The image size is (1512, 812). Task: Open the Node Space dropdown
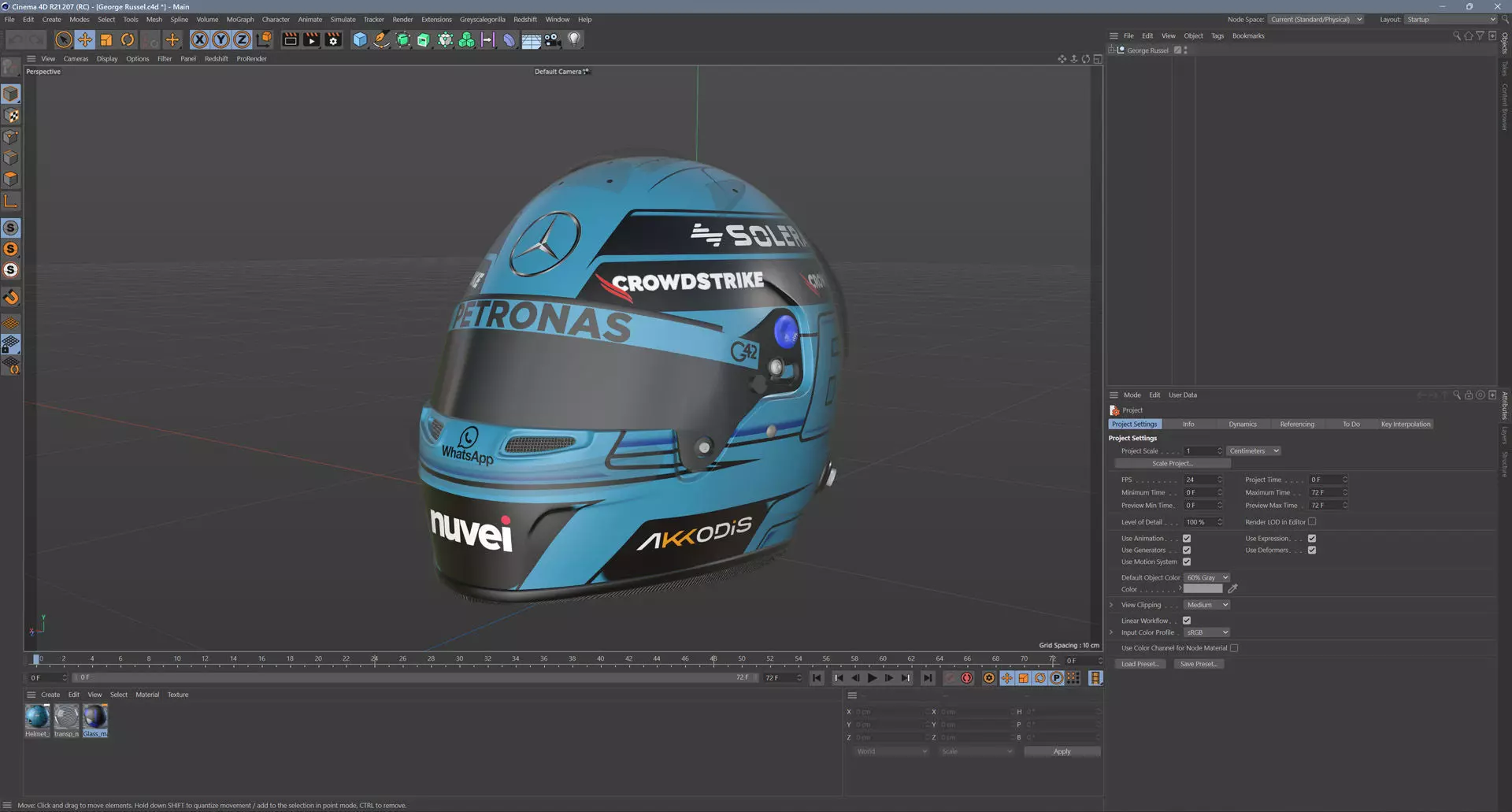tap(1316, 20)
